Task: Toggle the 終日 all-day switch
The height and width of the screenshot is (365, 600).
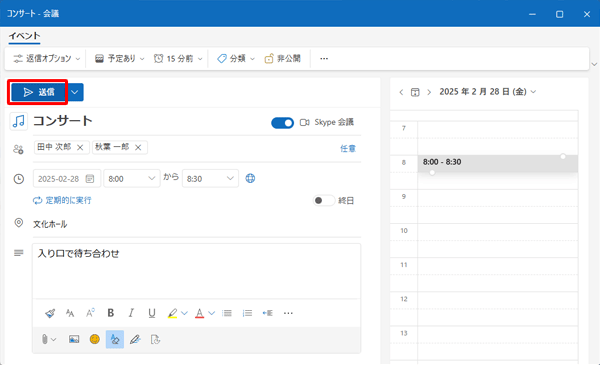Action: click(323, 200)
